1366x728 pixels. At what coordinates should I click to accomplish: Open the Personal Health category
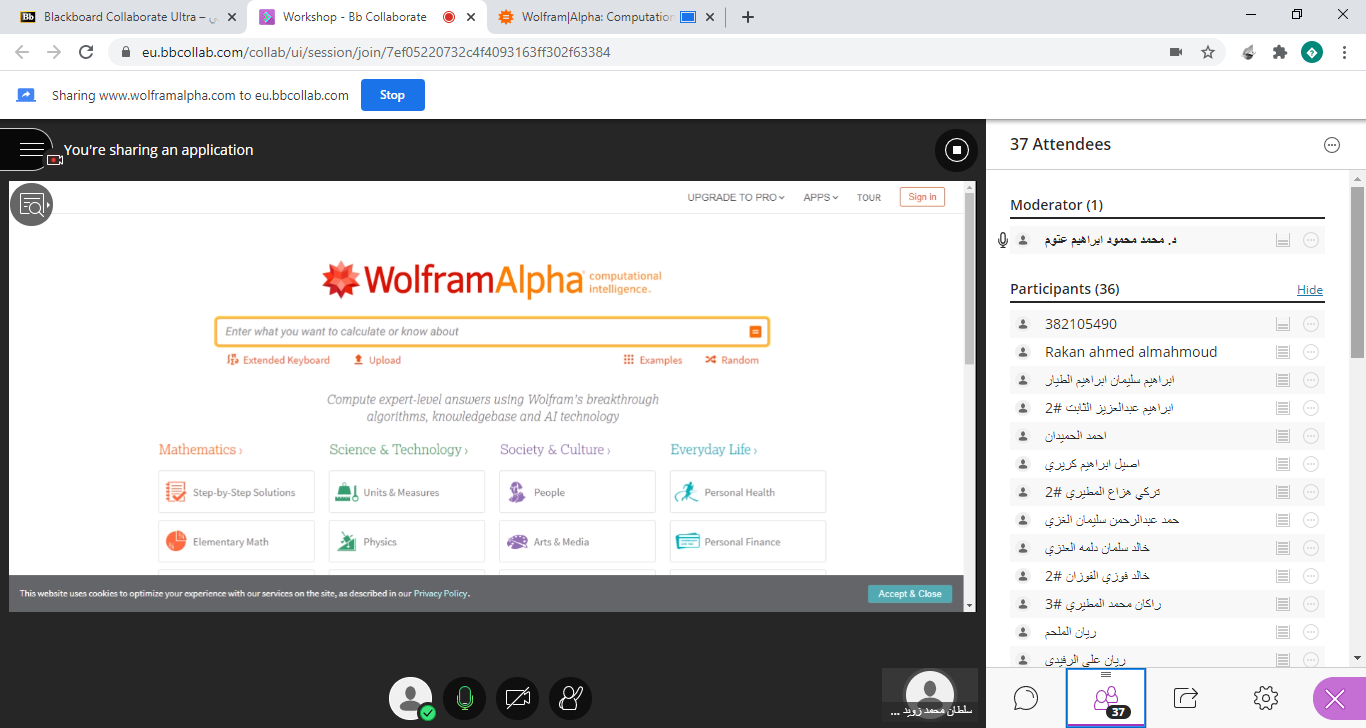point(748,492)
